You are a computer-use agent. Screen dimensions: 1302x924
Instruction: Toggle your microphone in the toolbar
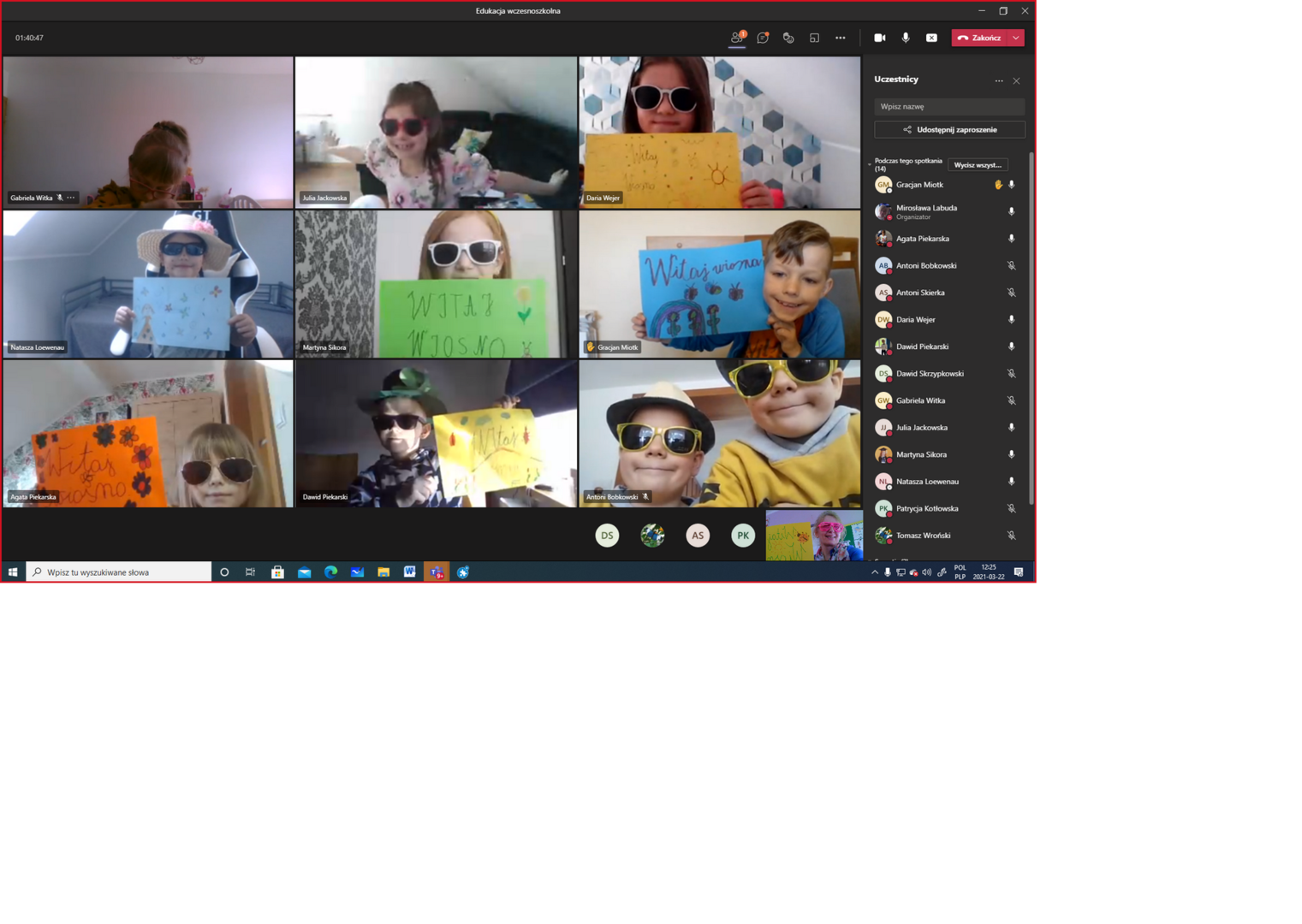pos(906,38)
